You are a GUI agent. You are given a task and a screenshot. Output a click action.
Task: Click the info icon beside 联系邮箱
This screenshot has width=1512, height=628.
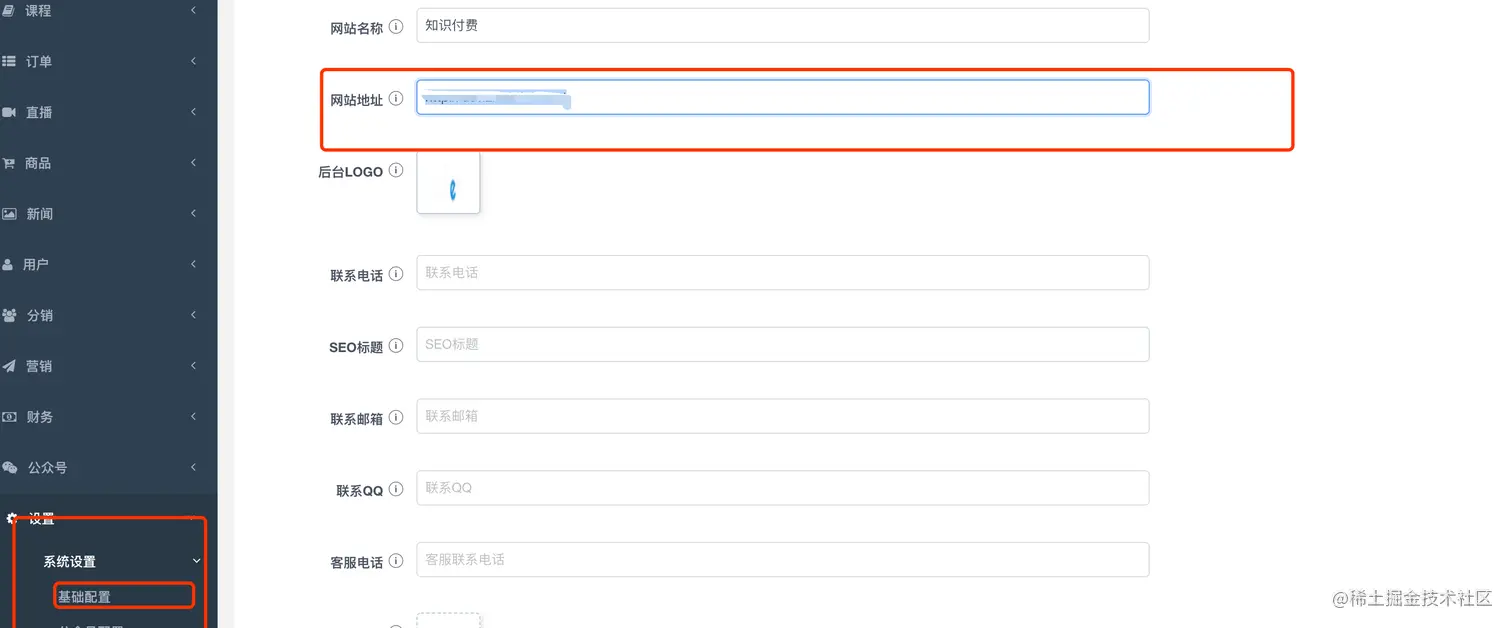click(396, 418)
